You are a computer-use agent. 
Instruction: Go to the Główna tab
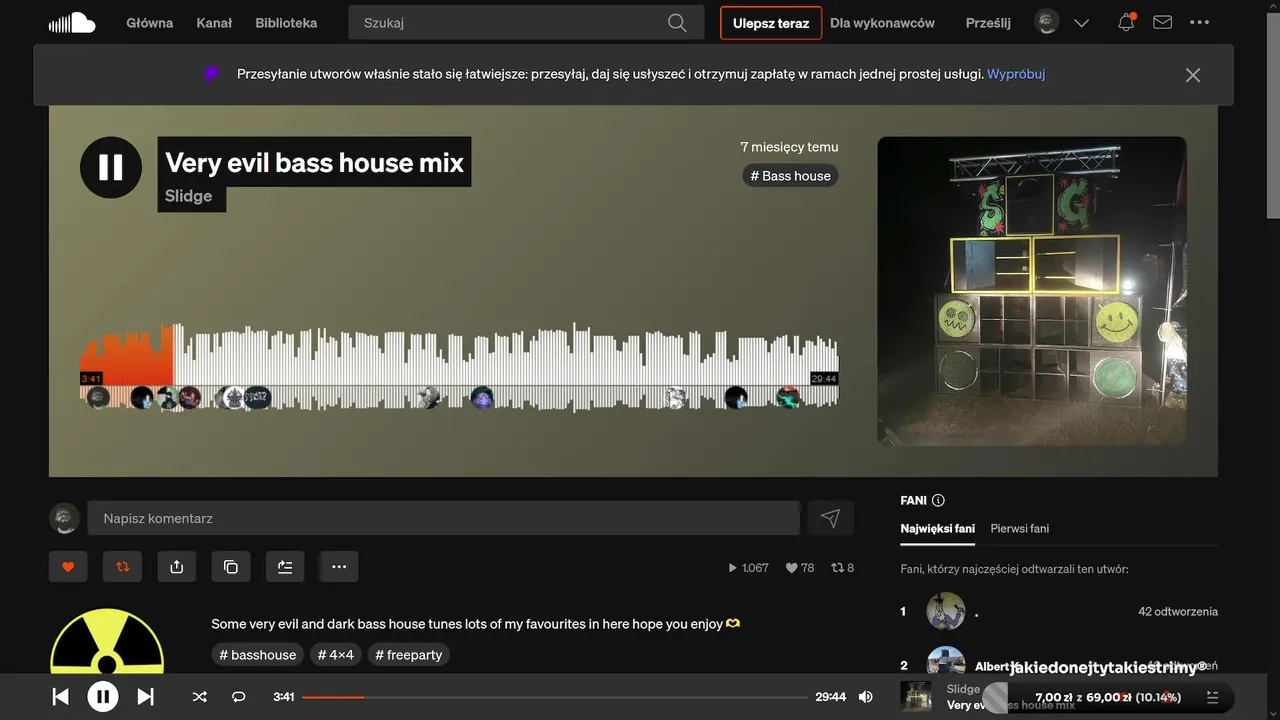149,23
